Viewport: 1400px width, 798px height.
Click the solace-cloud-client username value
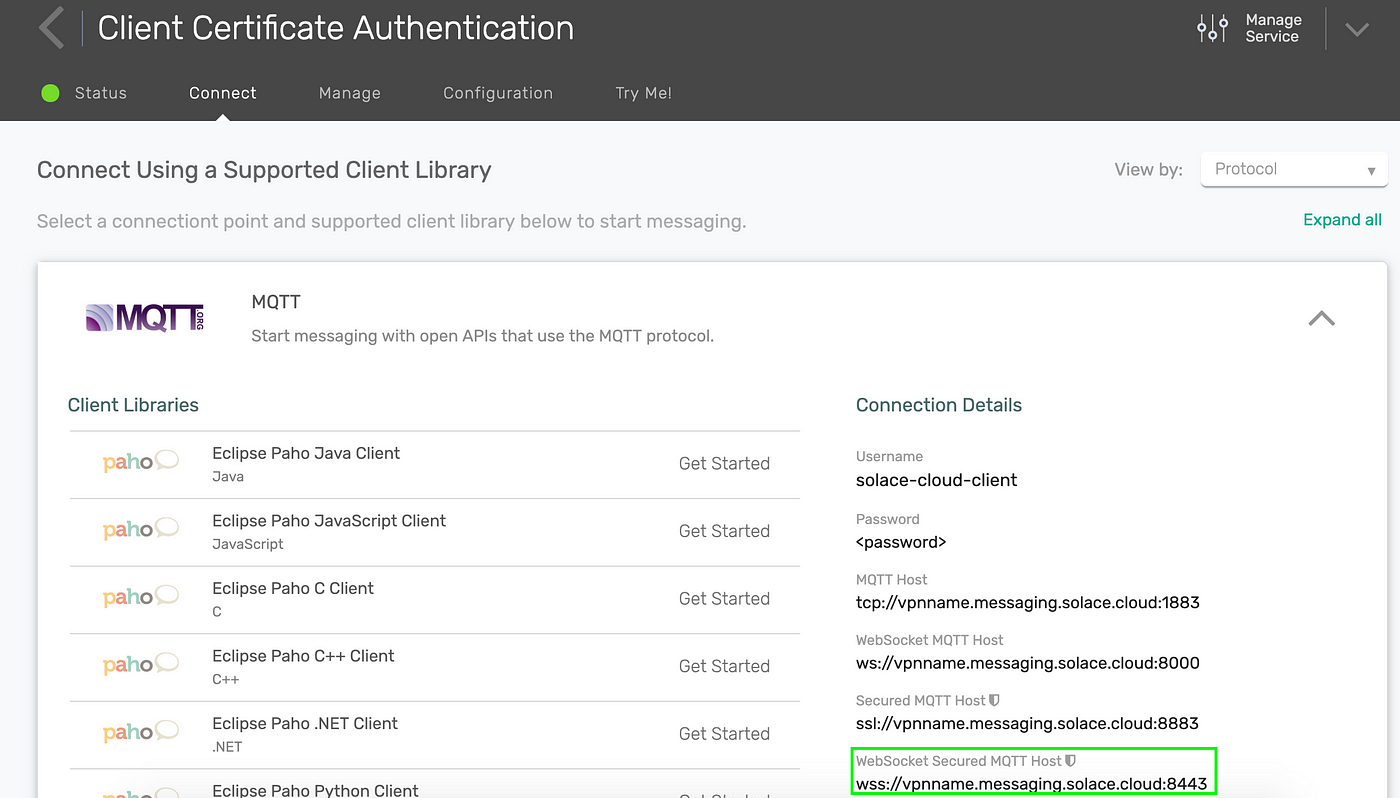point(936,480)
